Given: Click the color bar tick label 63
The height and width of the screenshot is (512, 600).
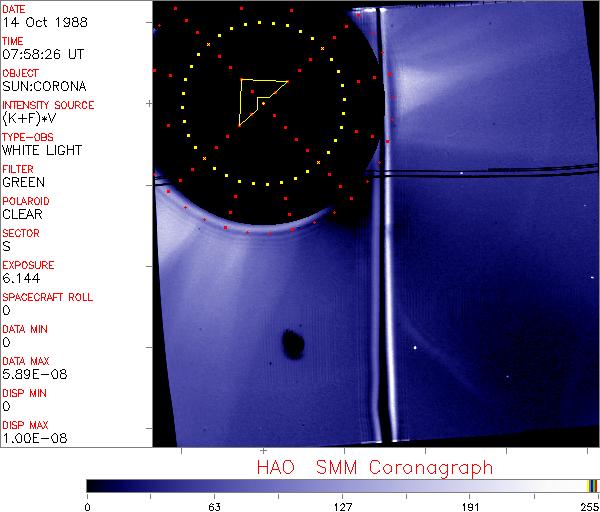Looking at the screenshot, I should point(214,506).
